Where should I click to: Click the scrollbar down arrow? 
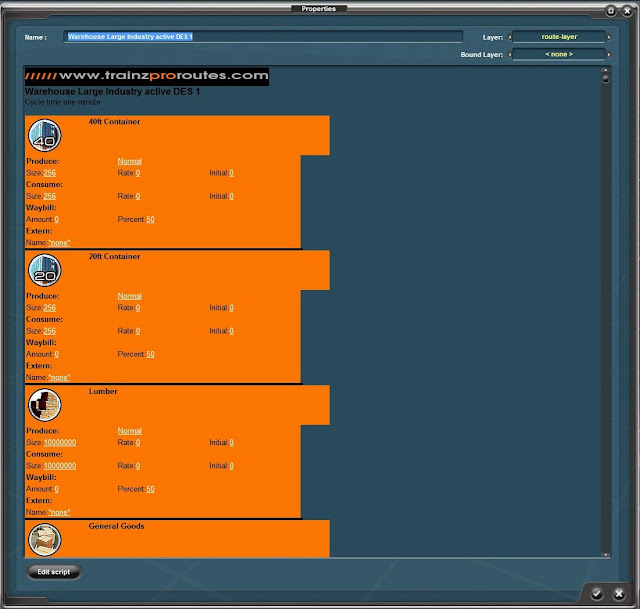point(605,554)
